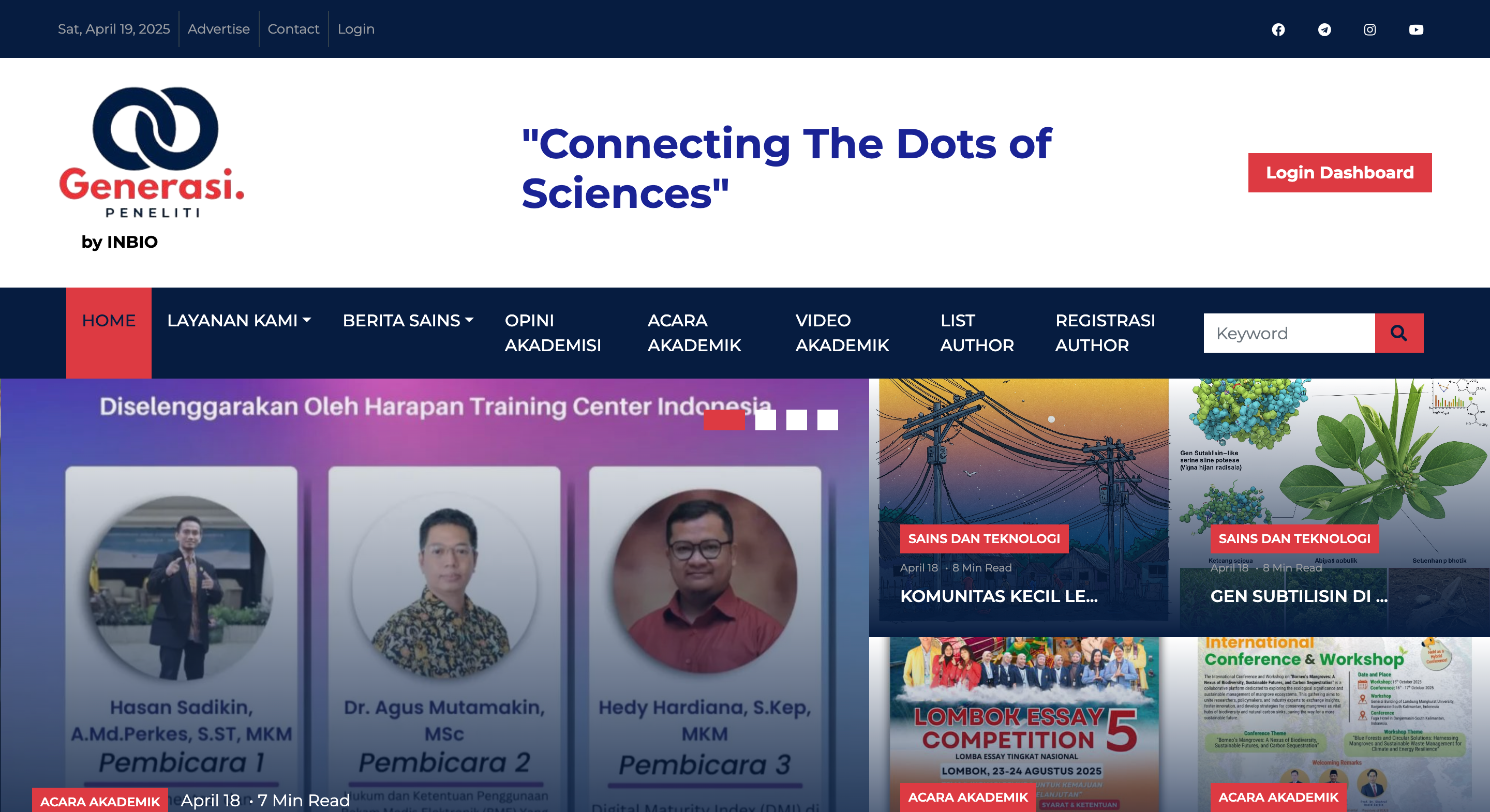Click ACARA AKADEMIK tag on main slider
1490x812 pixels.
[x=99, y=801]
